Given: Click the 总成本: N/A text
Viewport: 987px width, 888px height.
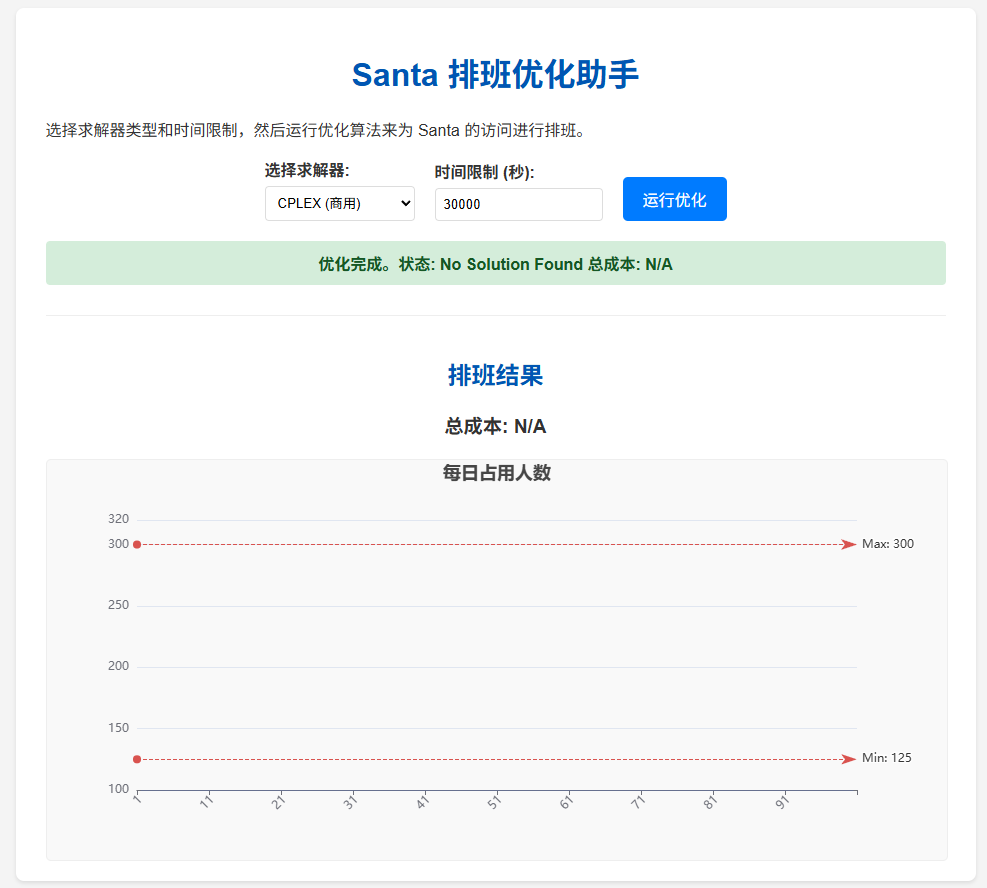Looking at the screenshot, I should point(495,426).
